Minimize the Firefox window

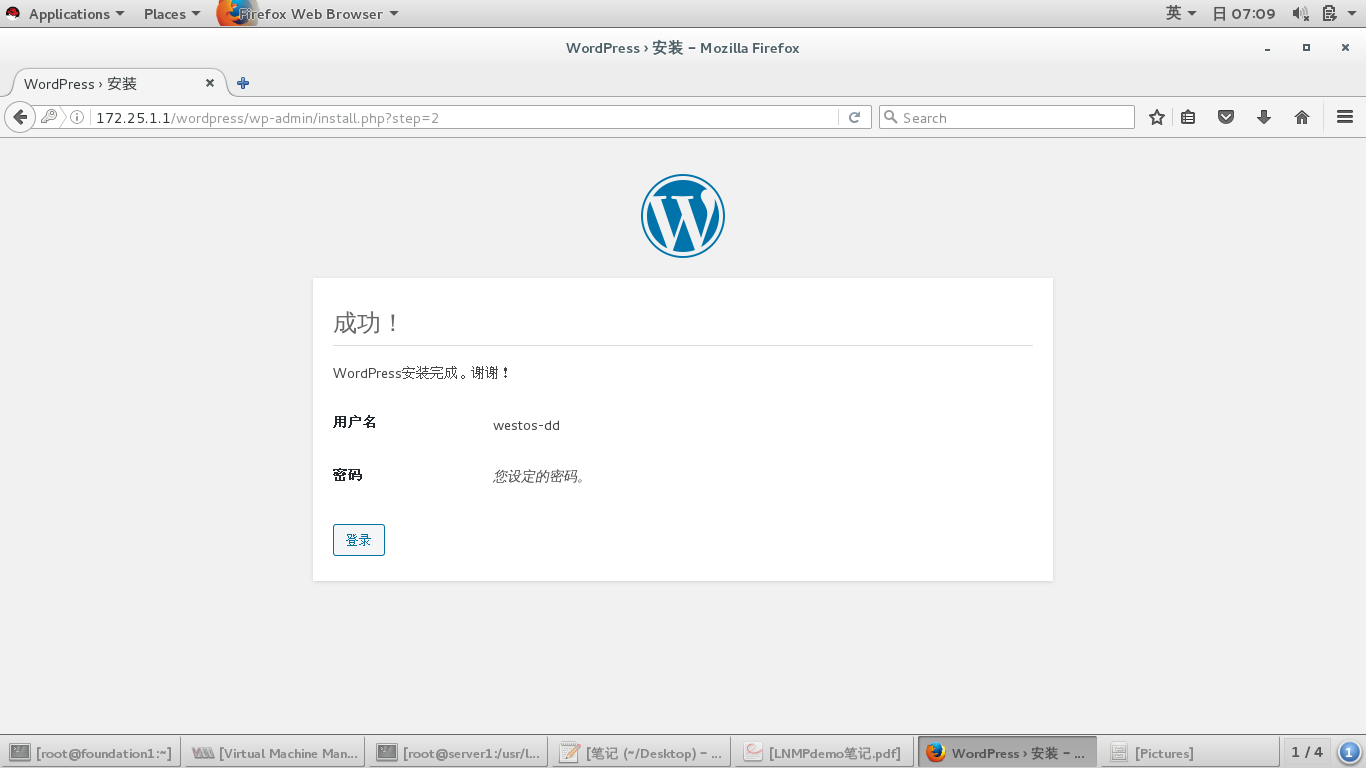pyautogui.click(x=1268, y=48)
